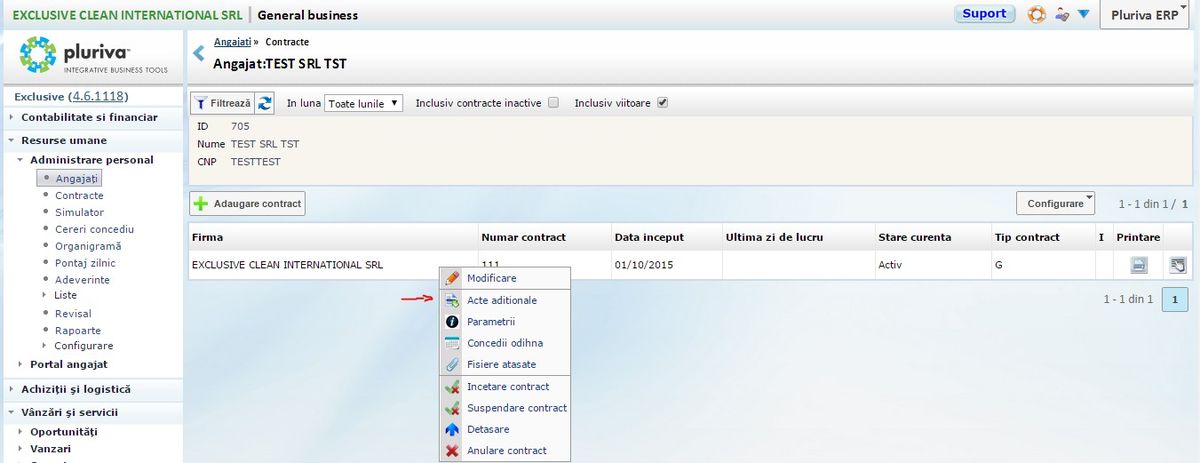Image resolution: width=1200 pixels, height=463 pixels.
Task: Open the In luna months dropdown
Action: click(363, 103)
